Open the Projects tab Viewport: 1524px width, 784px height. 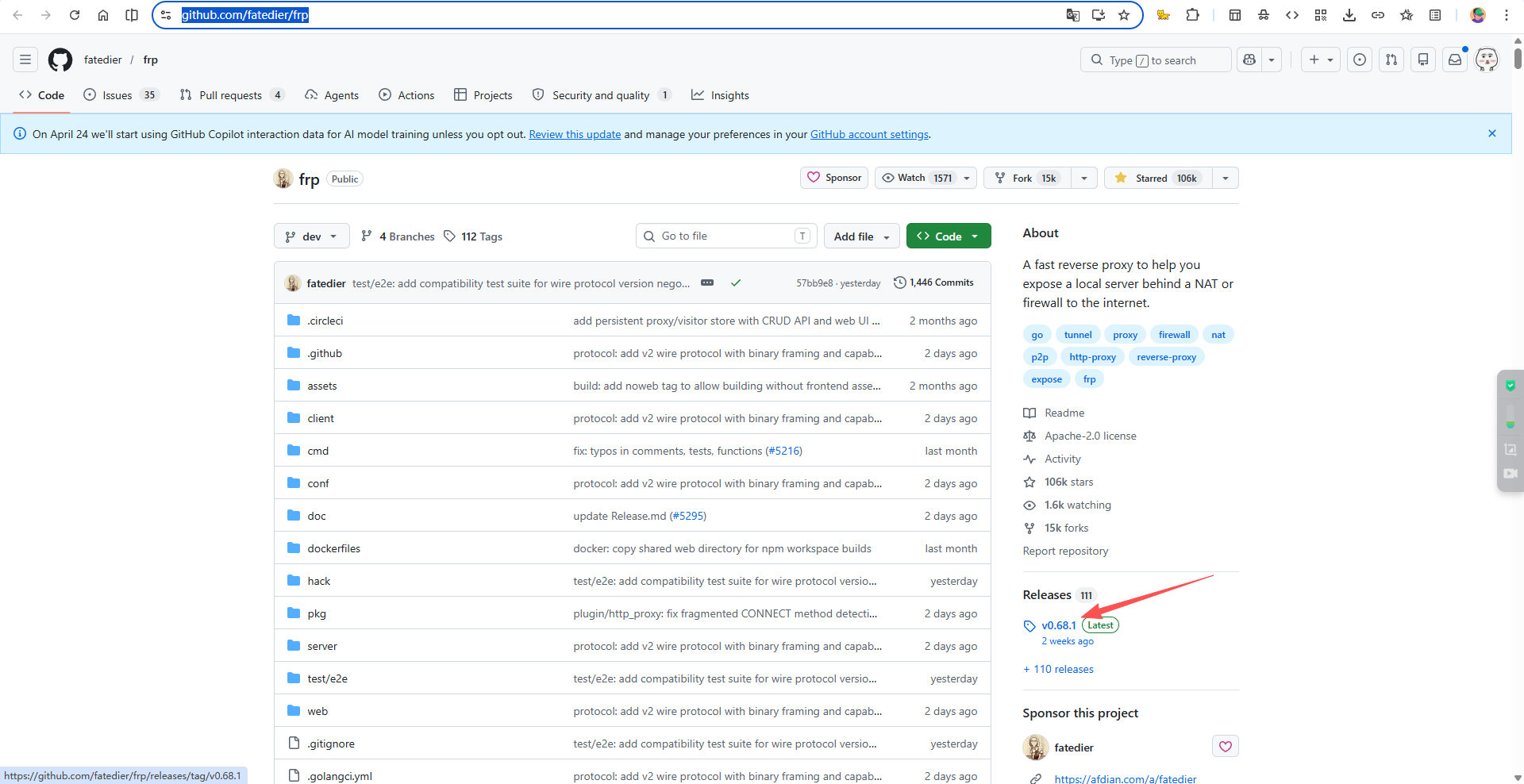483,95
